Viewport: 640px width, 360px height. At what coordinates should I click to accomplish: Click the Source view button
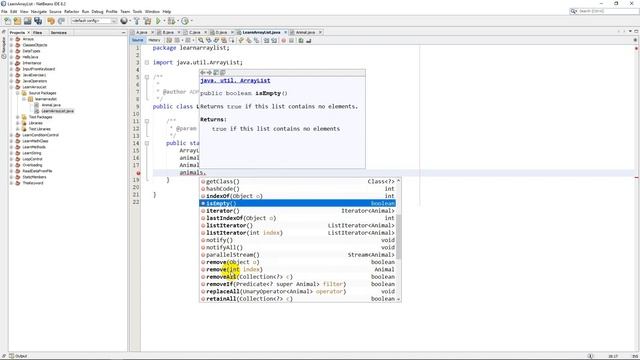[x=138, y=40]
